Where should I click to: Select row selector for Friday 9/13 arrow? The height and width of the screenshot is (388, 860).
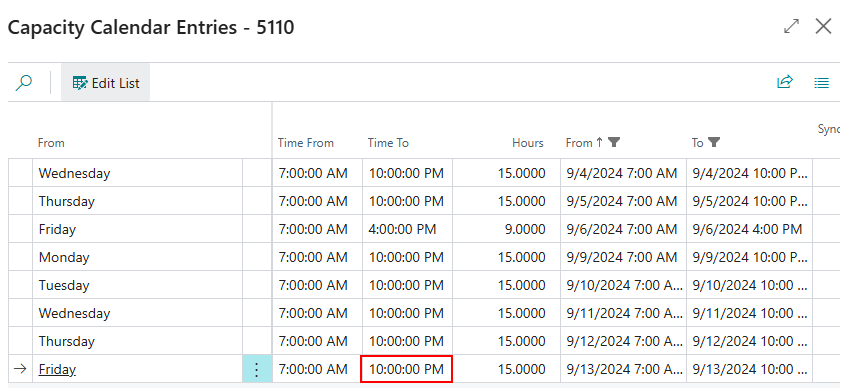[20, 369]
